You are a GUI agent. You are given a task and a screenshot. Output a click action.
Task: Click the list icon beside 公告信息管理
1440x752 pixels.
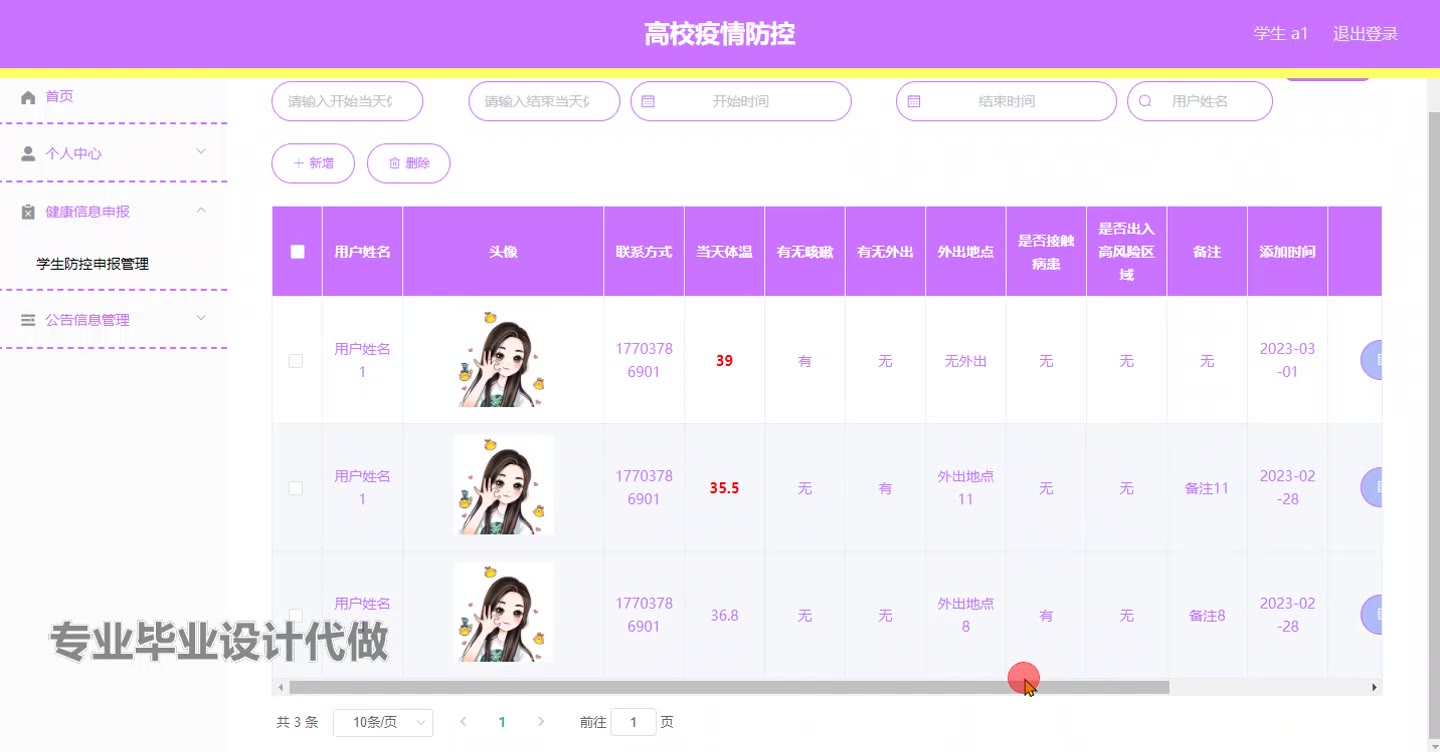(x=28, y=320)
